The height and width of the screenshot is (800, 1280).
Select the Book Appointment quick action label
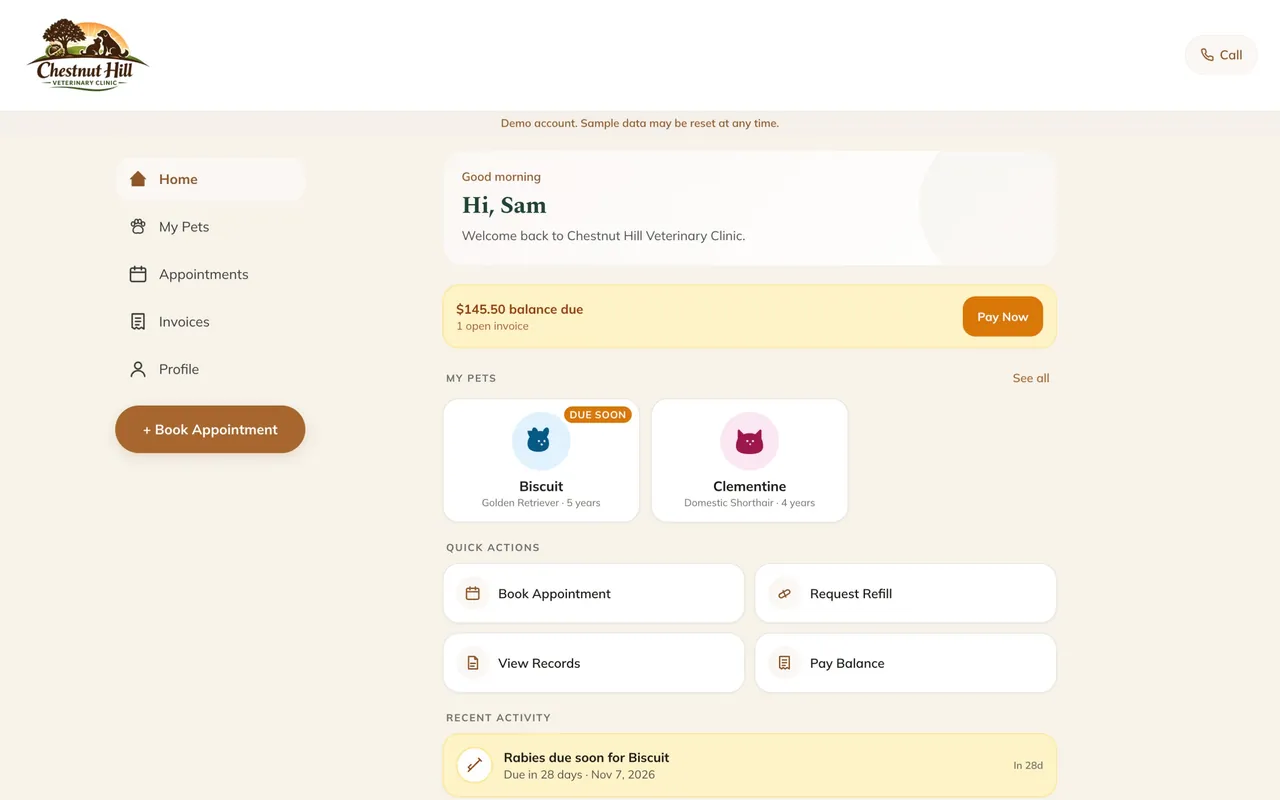[x=554, y=593]
